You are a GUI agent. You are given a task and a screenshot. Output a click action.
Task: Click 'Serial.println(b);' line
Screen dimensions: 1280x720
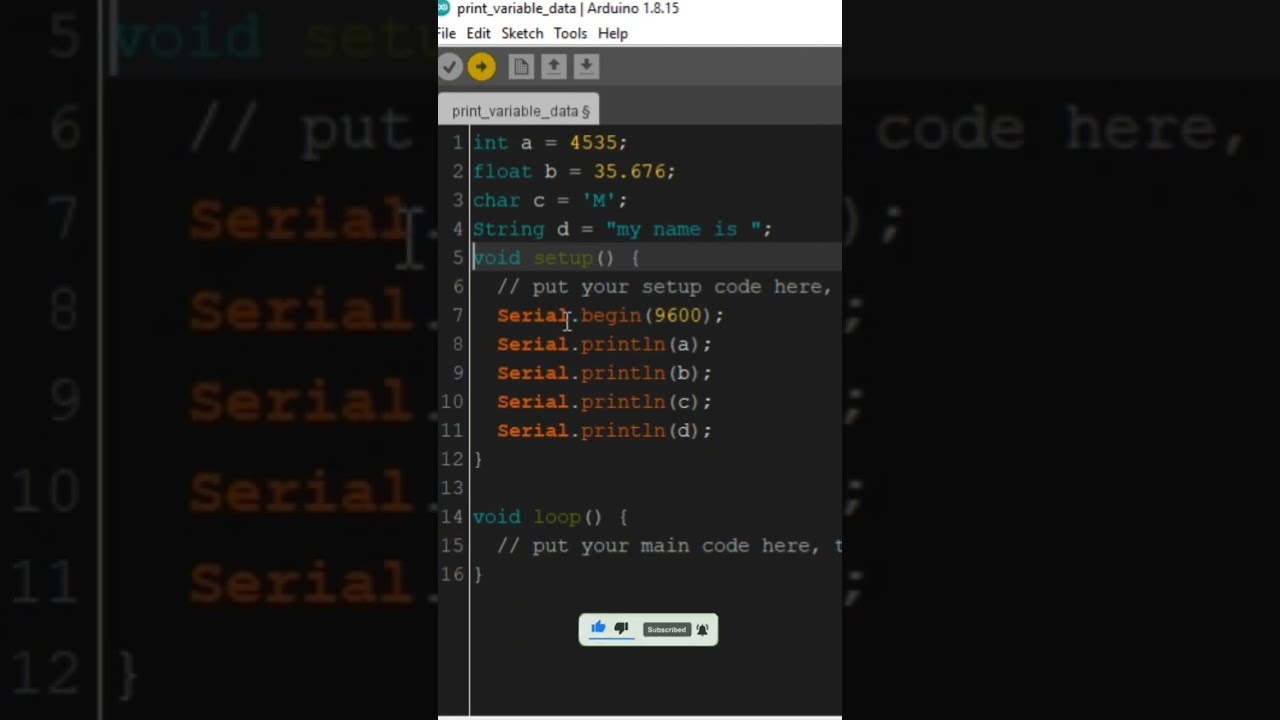coord(604,373)
